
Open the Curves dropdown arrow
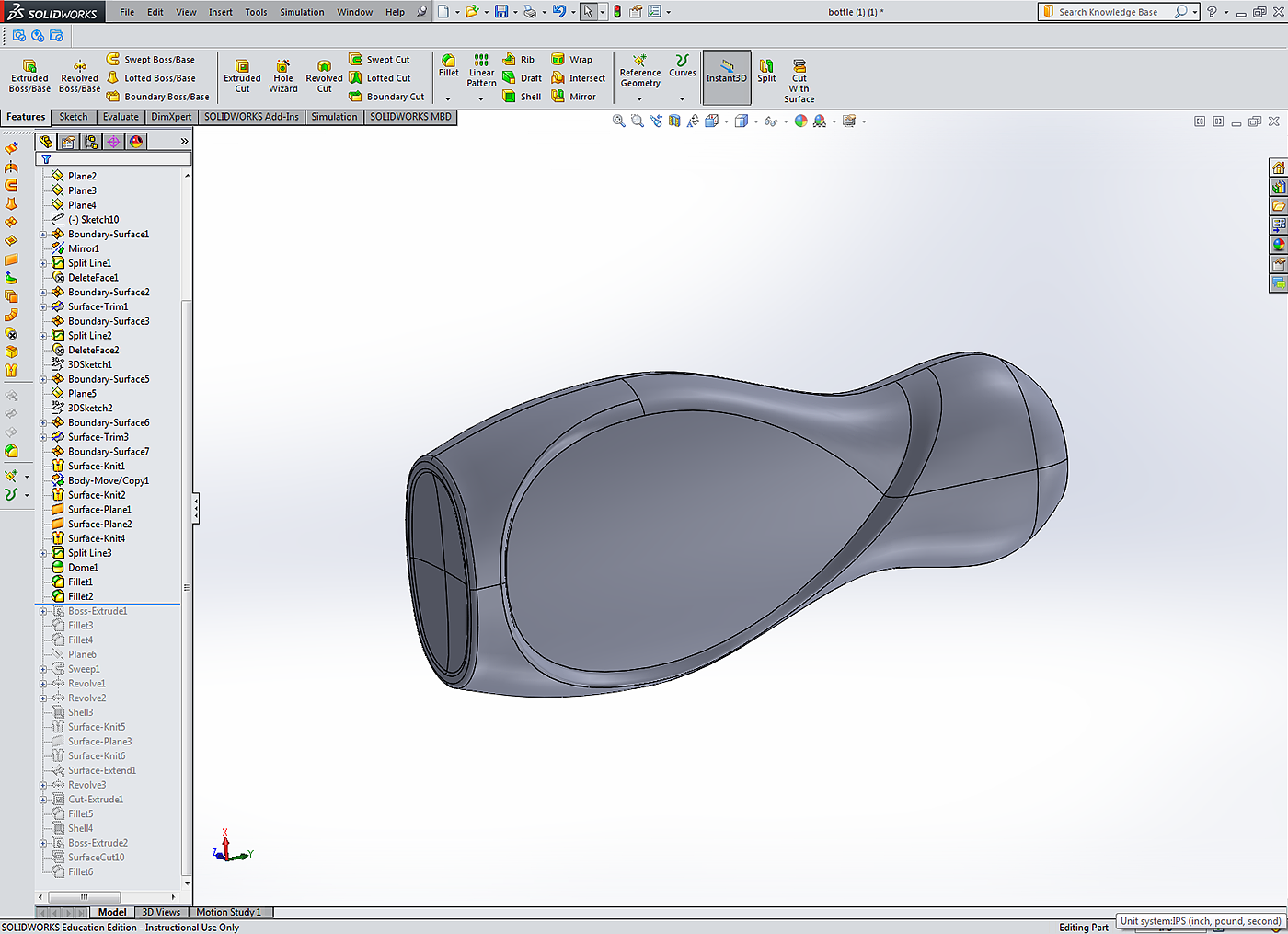682,99
